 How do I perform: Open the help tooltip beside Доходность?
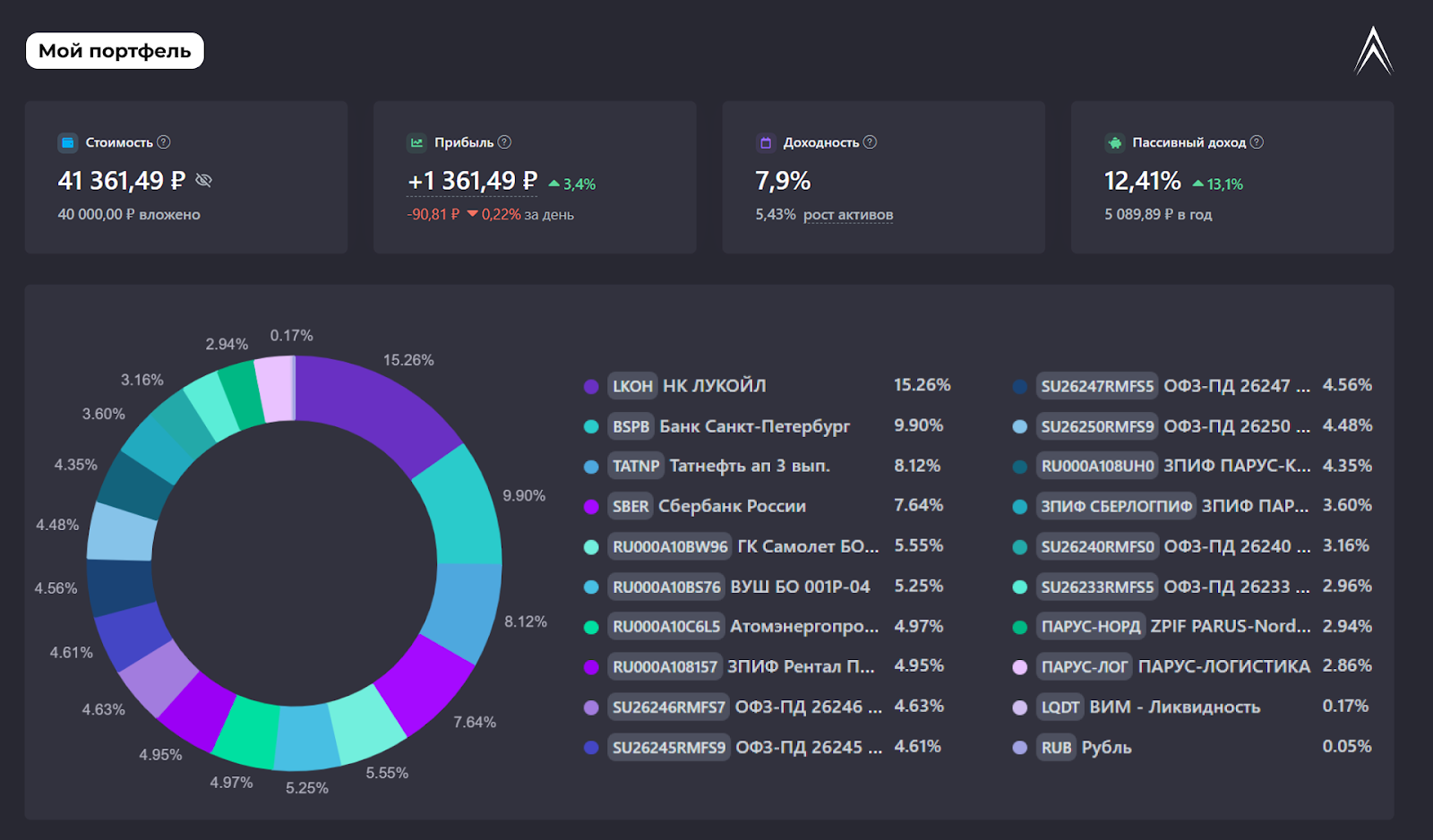click(x=870, y=142)
